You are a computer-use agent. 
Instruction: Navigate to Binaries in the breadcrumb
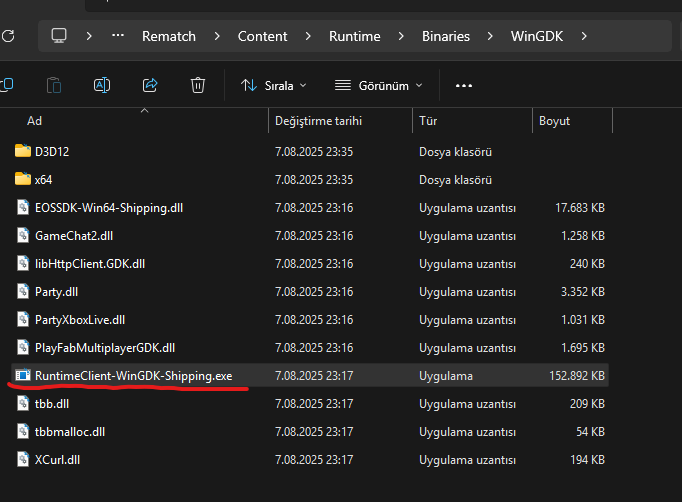pyautogui.click(x=445, y=36)
